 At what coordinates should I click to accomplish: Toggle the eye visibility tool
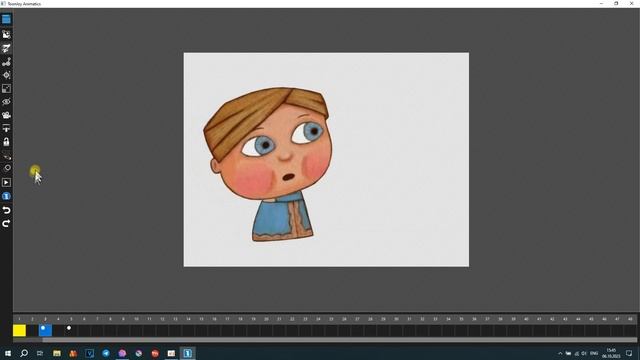point(6,102)
